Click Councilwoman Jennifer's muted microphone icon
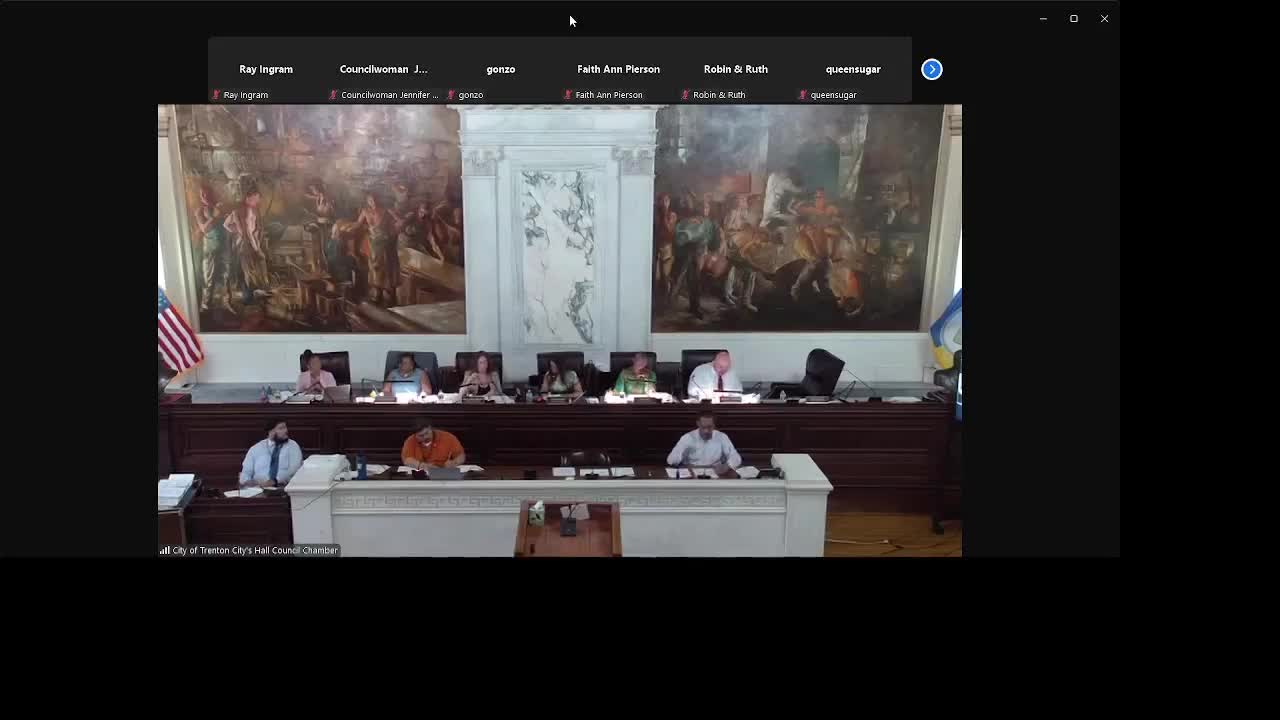Screen dimensions: 1280x720 click(333, 95)
